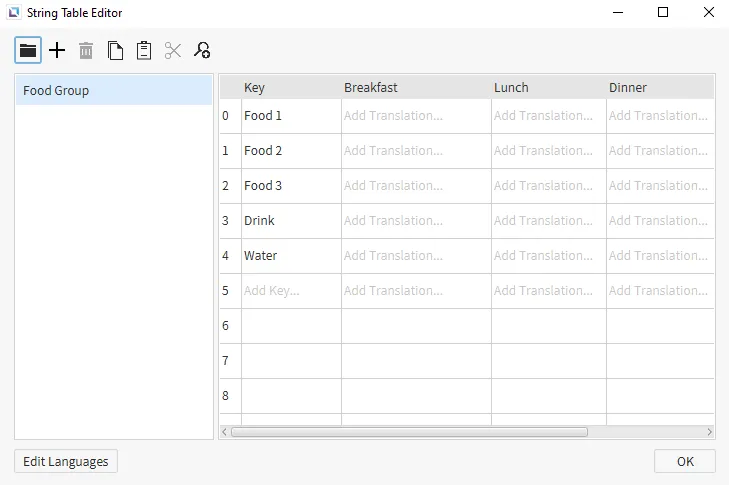Select the Water key cell
The width and height of the screenshot is (729, 485).
(x=290, y=256)
